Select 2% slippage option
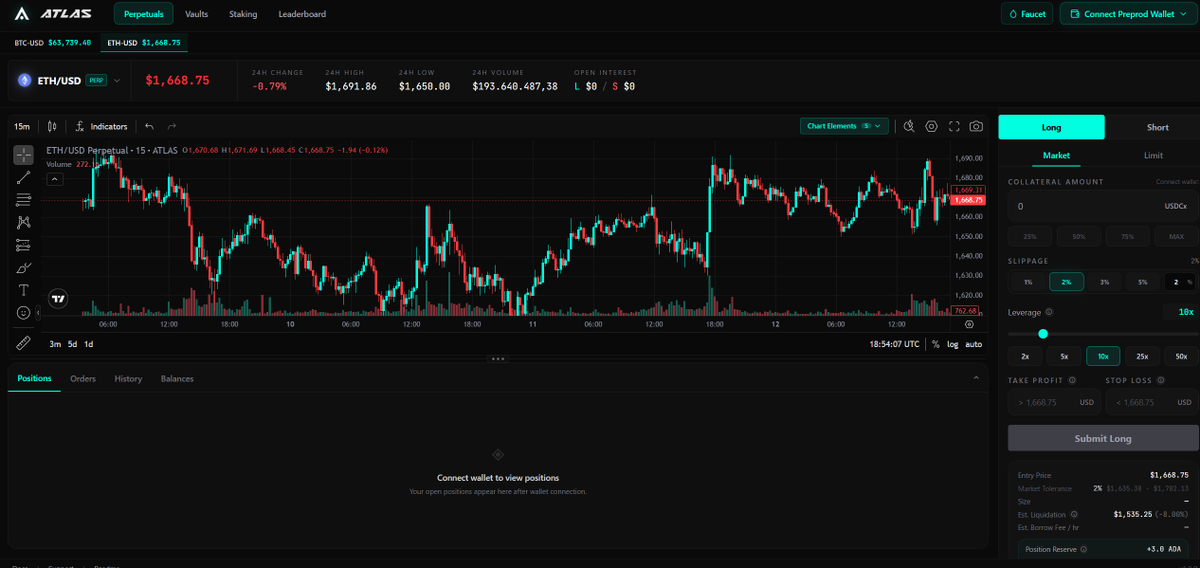 click(x=1066, y=282)
